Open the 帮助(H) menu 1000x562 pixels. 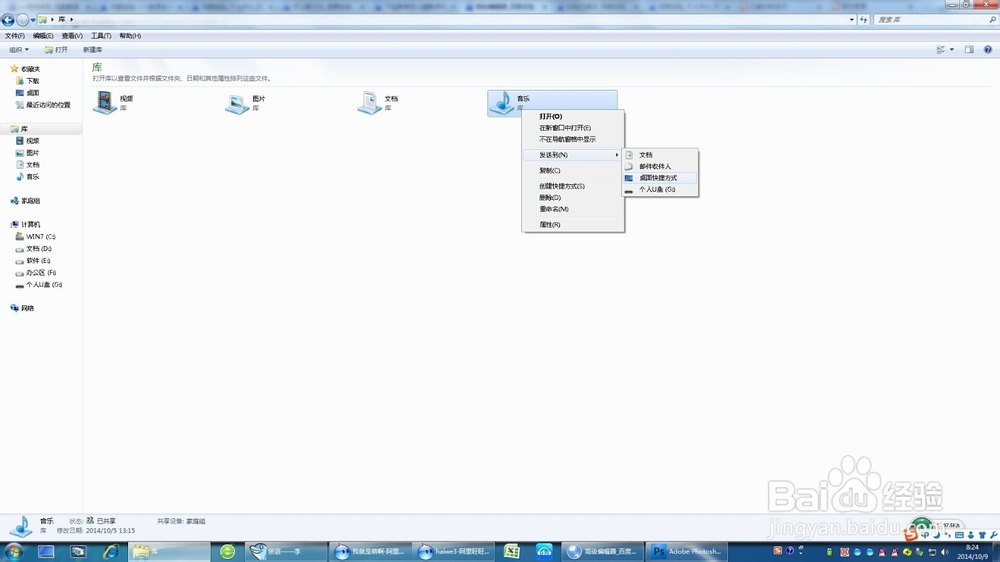[130, 36]
